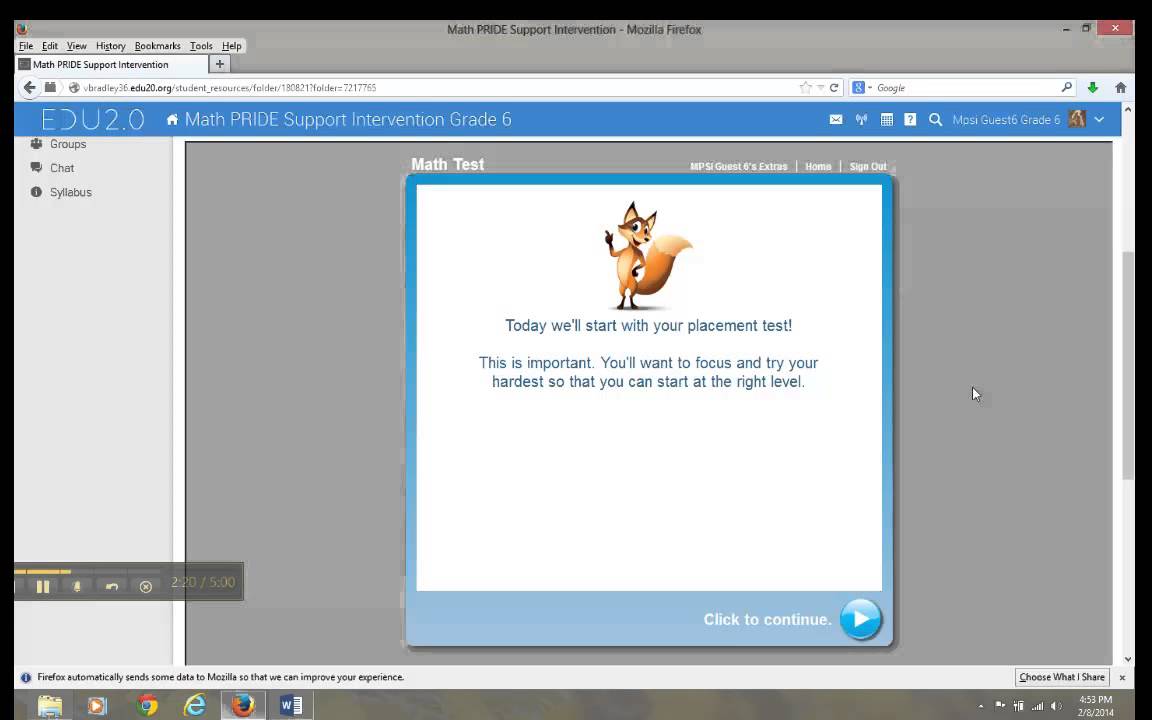Dismiss the Firefox data notification bar
The height and width of the screenshot is (720, 1152).
(1122, 677)
